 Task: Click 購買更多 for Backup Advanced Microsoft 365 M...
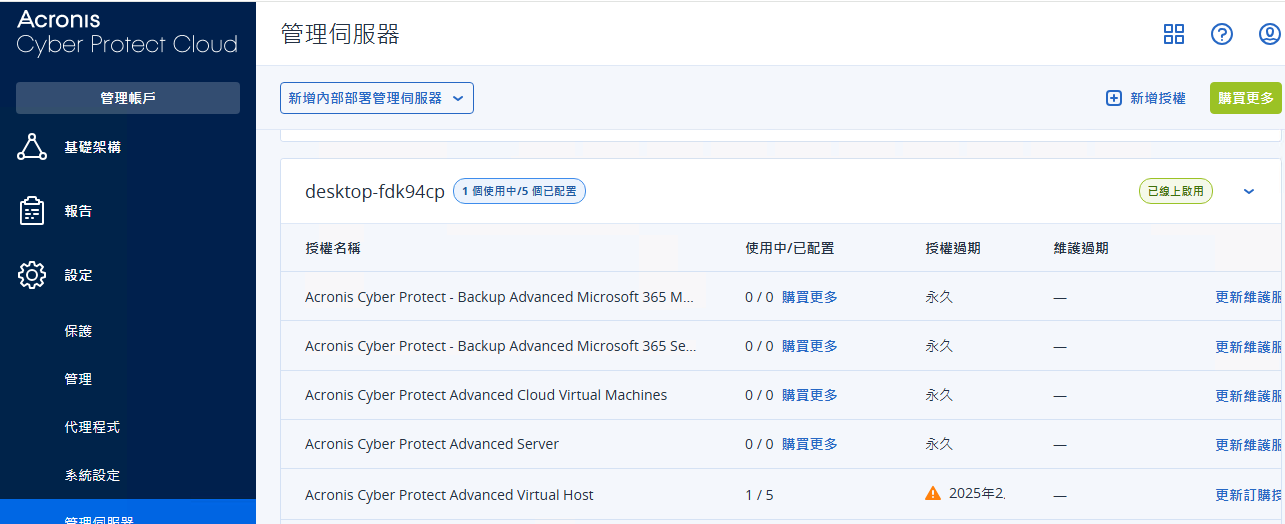click(x=810, y=297)
